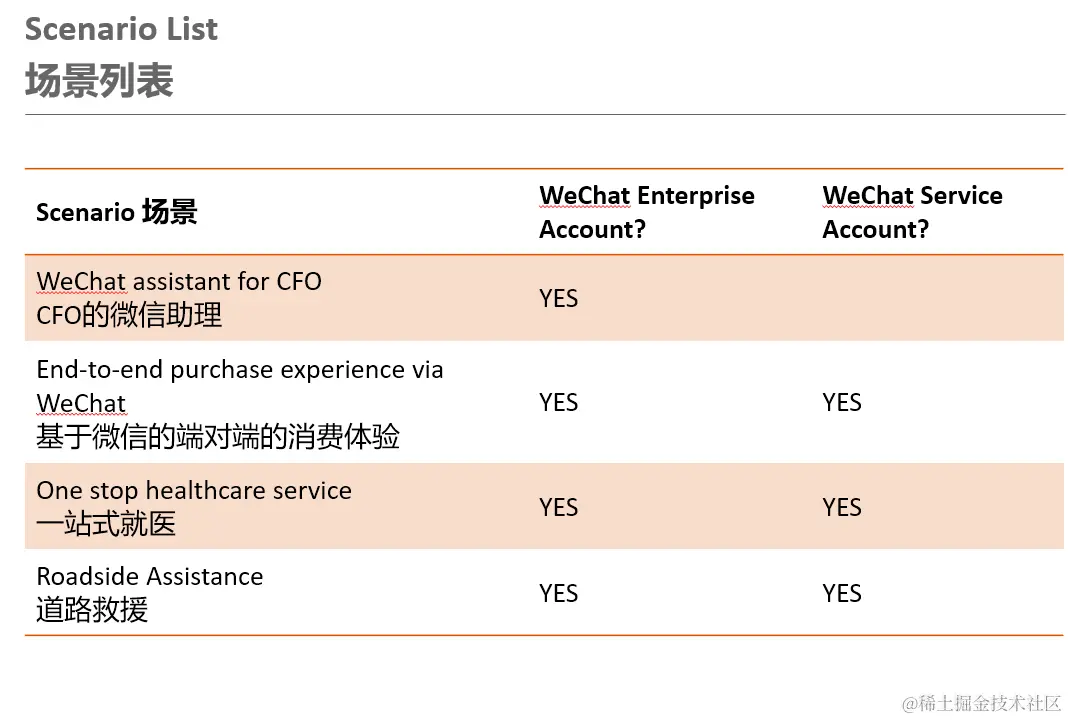Select the 'WeChat Enterprise Account?' column header
The image size is (1068, 720).
(646, 212)
